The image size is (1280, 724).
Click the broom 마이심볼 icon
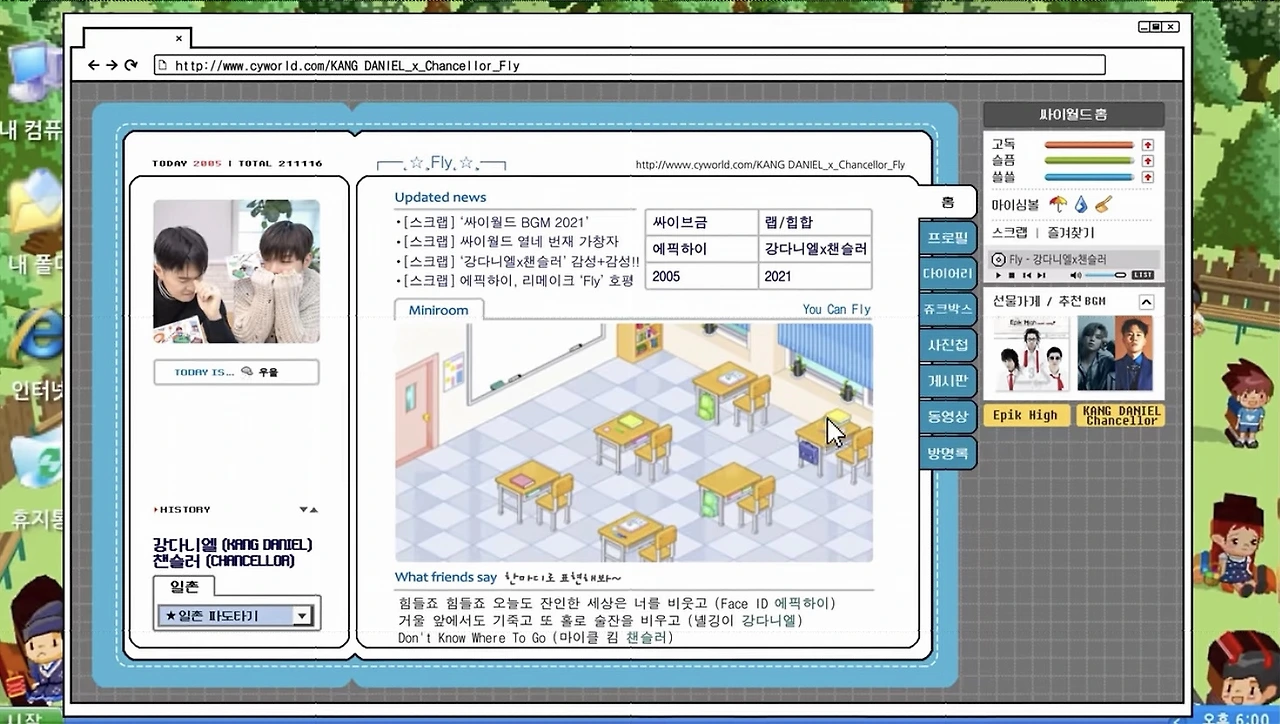tap(1103, 204)
